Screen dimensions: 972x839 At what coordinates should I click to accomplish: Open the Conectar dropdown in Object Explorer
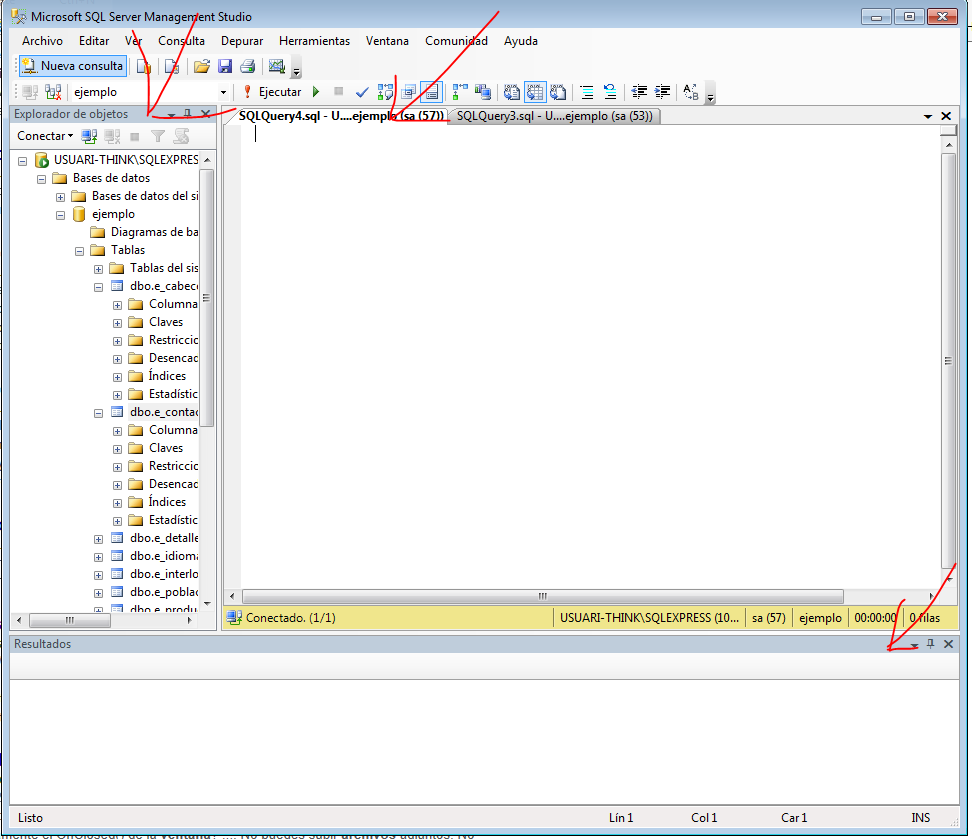(45, 136)
